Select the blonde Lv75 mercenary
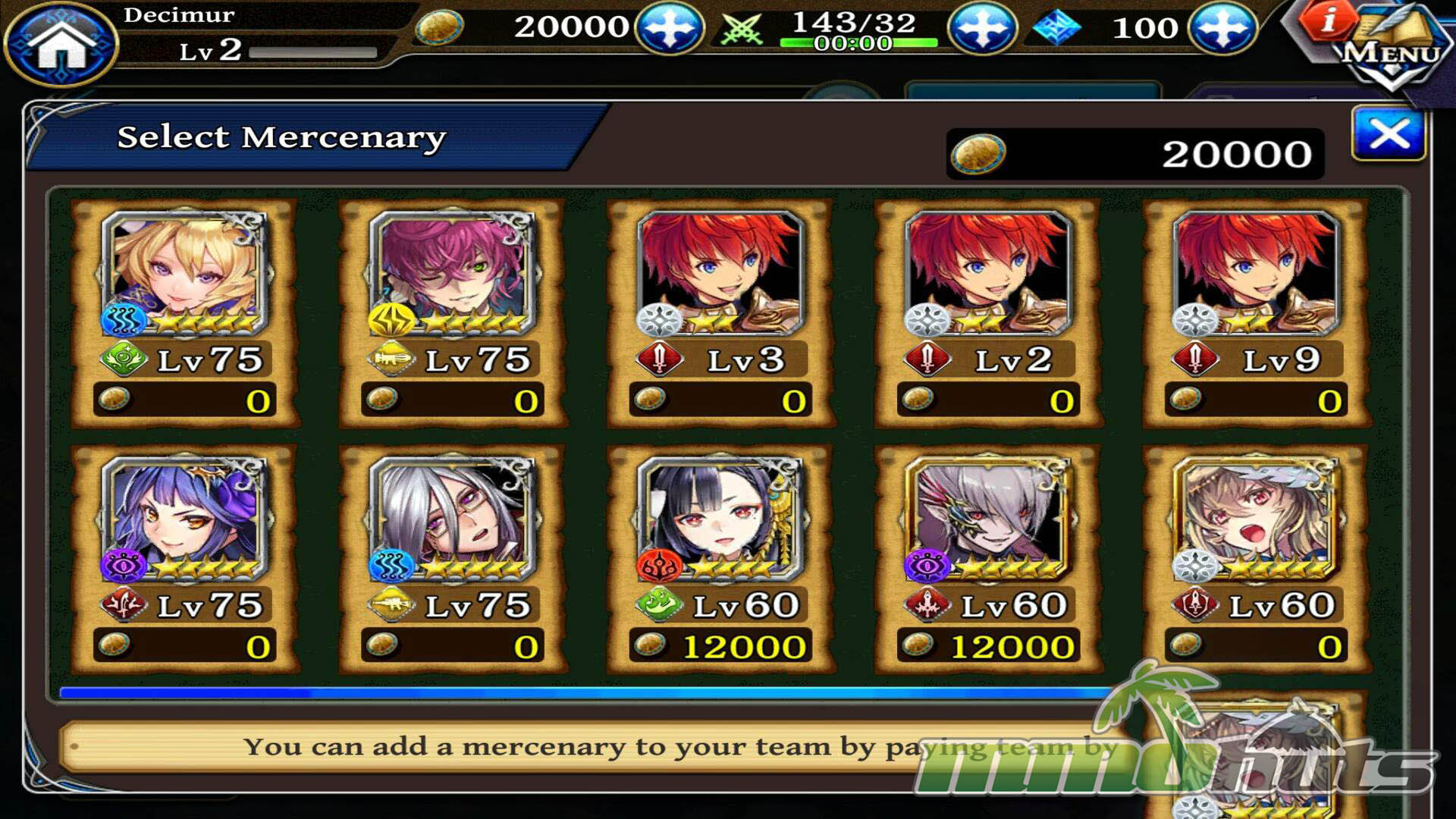Screen dimensions: 1456x819 [184, 313]
